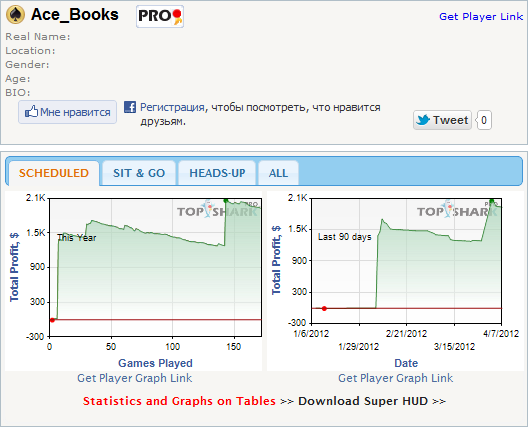Image resolution: width=529 pixels, height=429 pixels.
Task: Click the red start marker on Last 90 days graph
Action: (324, 309)
